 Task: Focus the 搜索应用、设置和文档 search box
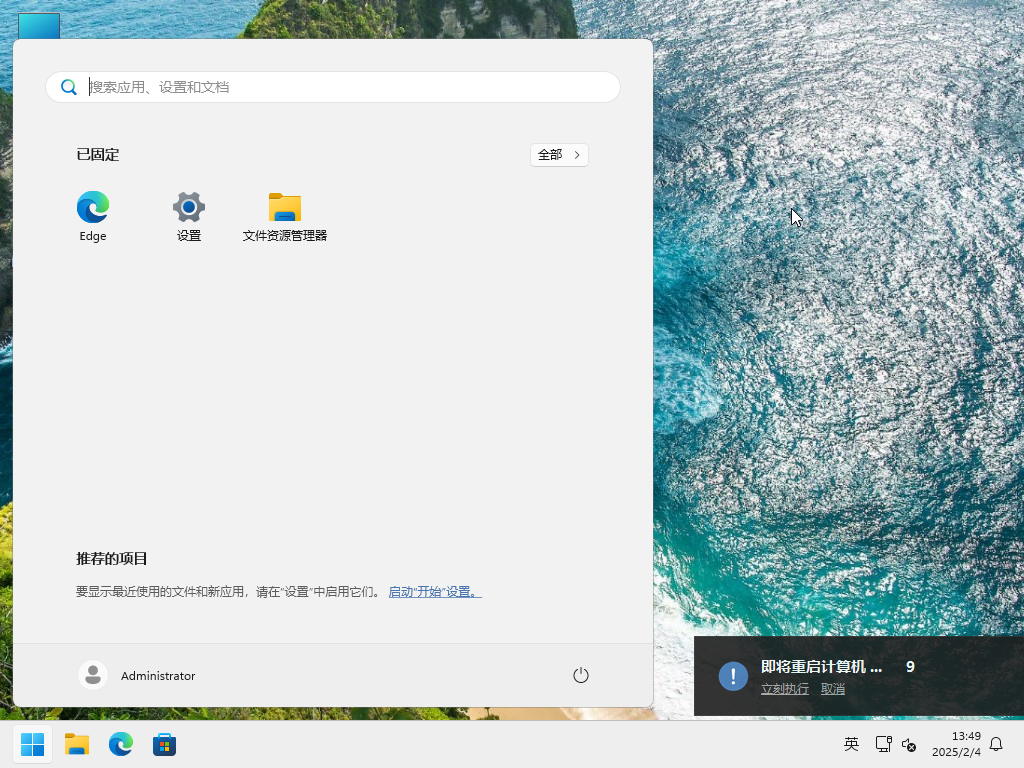point(340,87)
